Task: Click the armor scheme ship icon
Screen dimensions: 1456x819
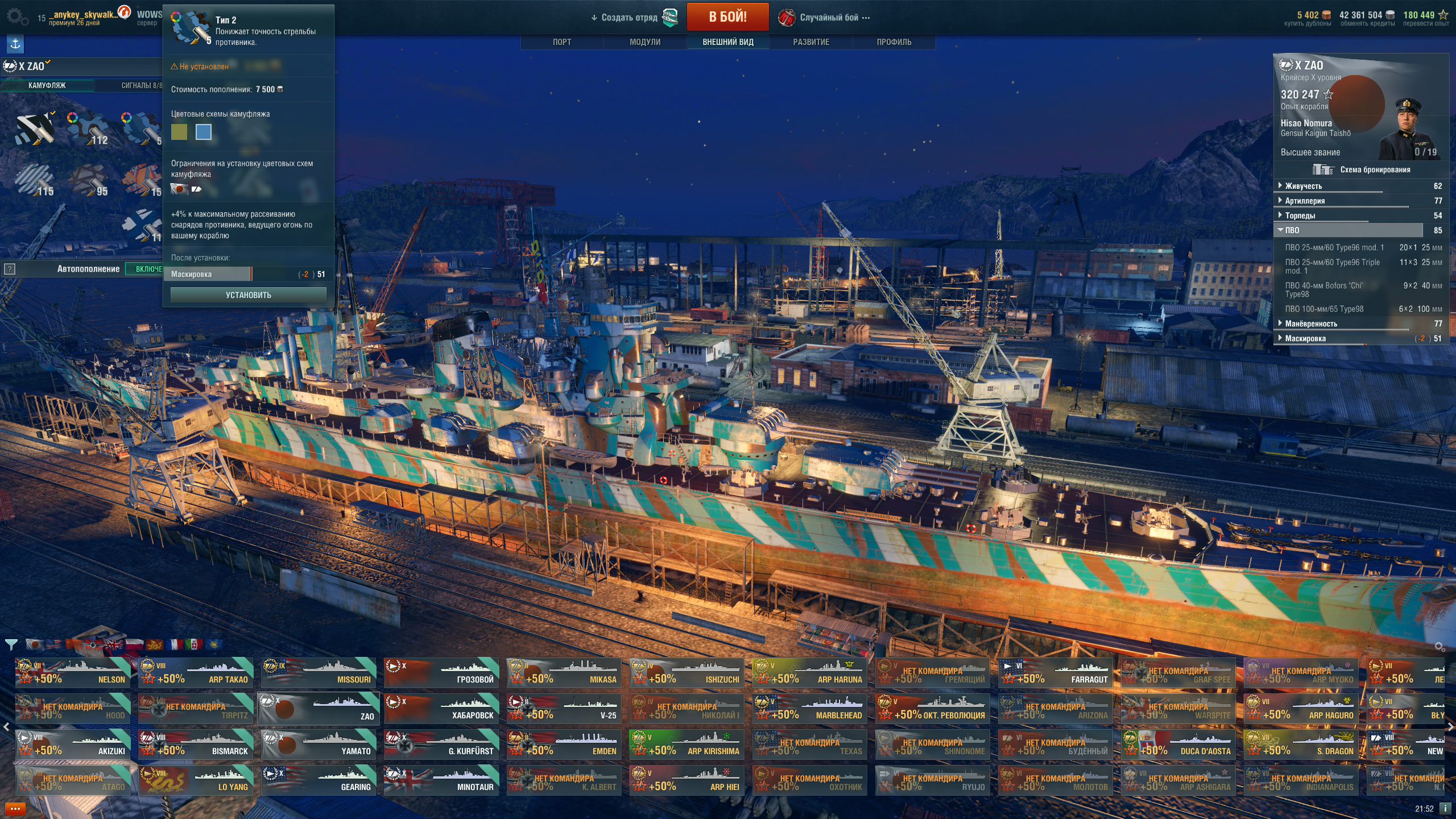Action: coord(1323,169)
